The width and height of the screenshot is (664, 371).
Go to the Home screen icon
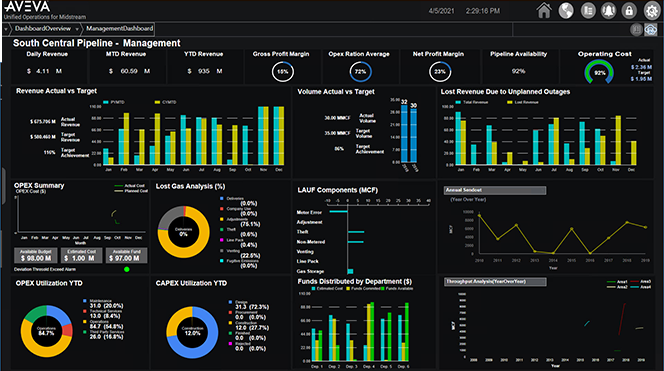click(x=544, y=11)
